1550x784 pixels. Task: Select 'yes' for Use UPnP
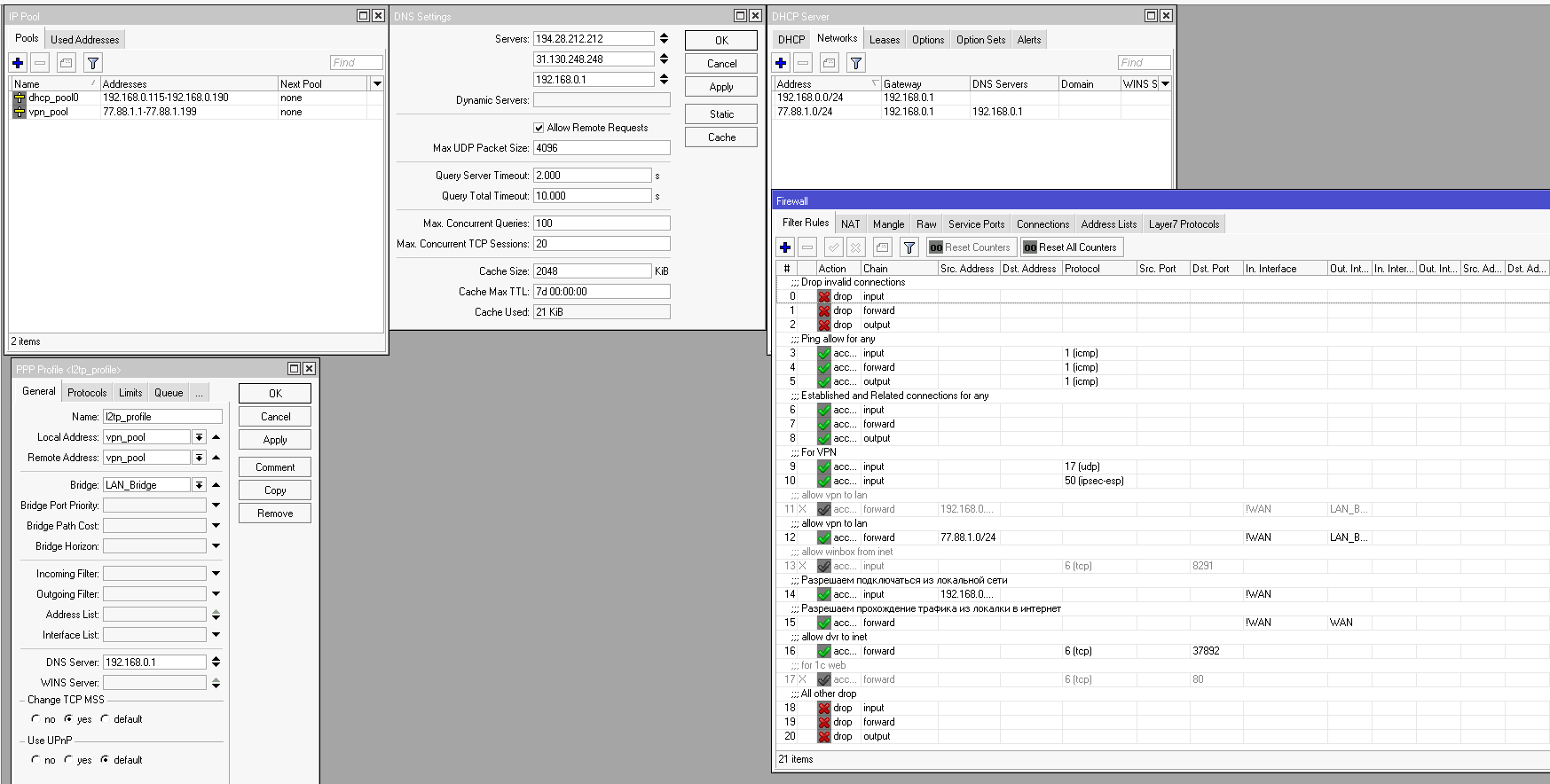click(x=68, y=760)
